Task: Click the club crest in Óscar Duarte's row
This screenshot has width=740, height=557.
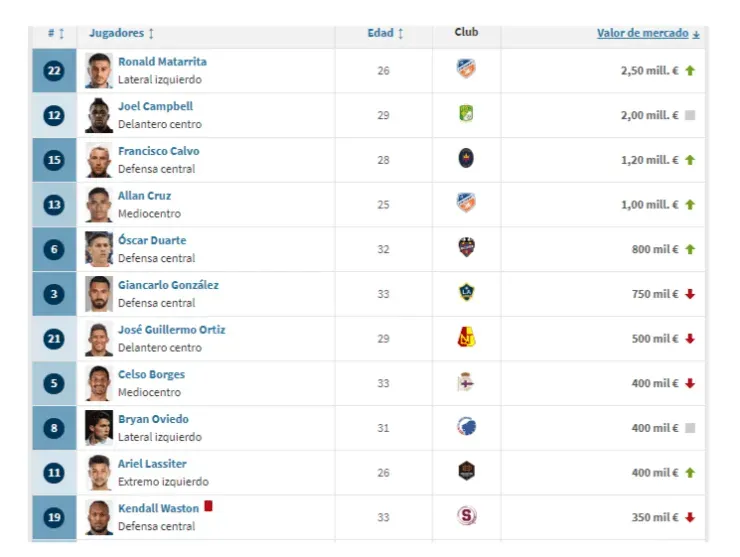Action: pyautogui.click(x=465, y=248)
